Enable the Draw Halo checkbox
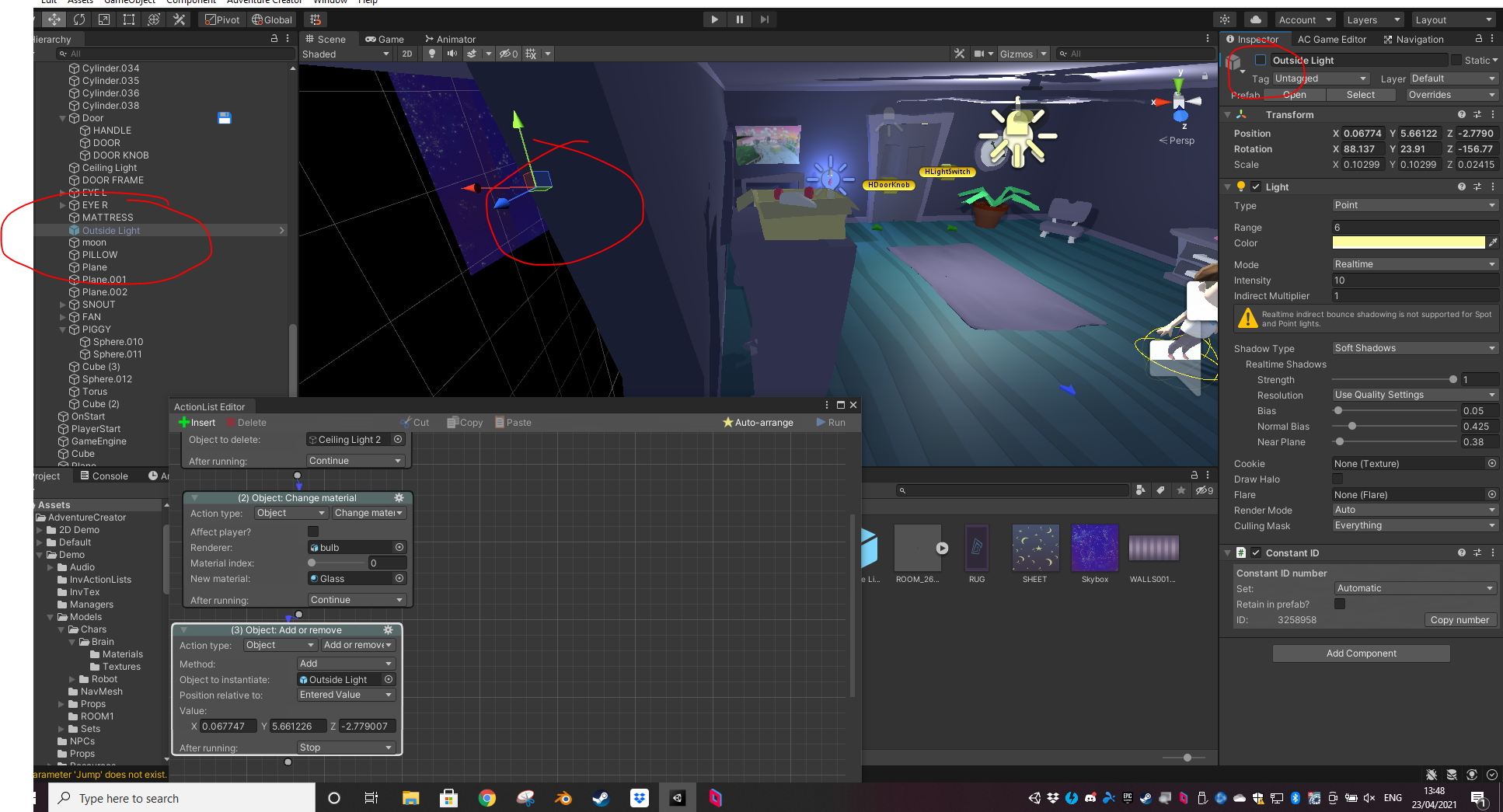 click(x=1337, y=479)
